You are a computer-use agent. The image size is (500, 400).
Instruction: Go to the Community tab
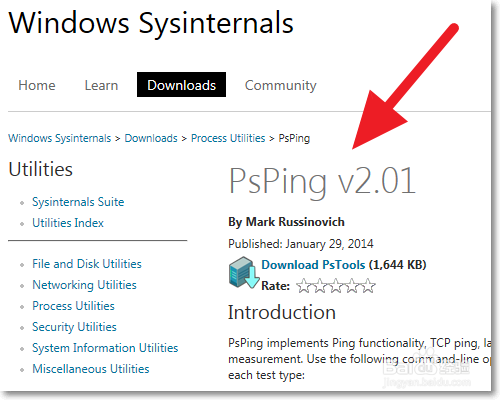(x=281, y=86)
